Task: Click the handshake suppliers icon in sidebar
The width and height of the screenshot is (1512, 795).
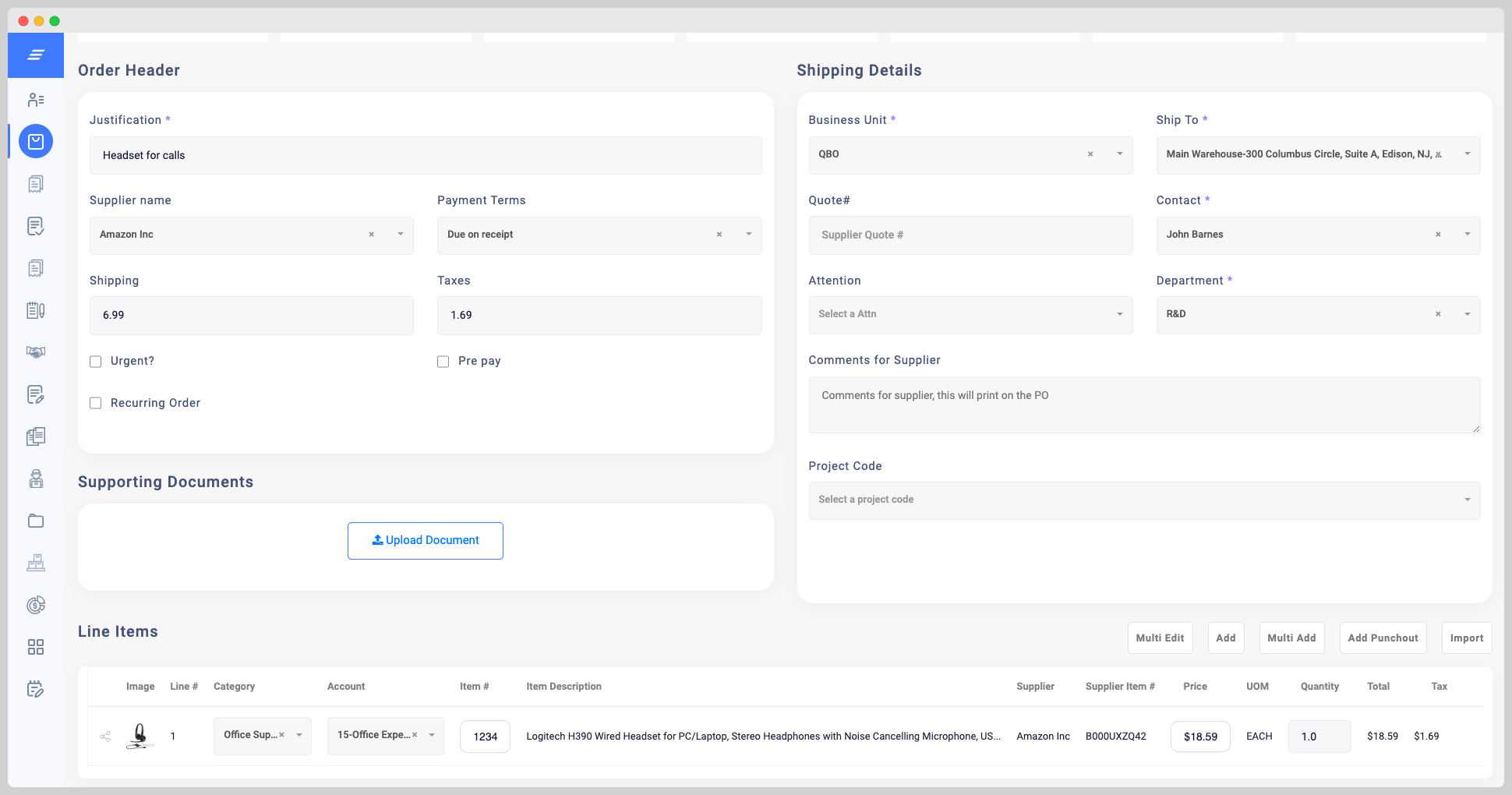Action: (x=36, y=352)
